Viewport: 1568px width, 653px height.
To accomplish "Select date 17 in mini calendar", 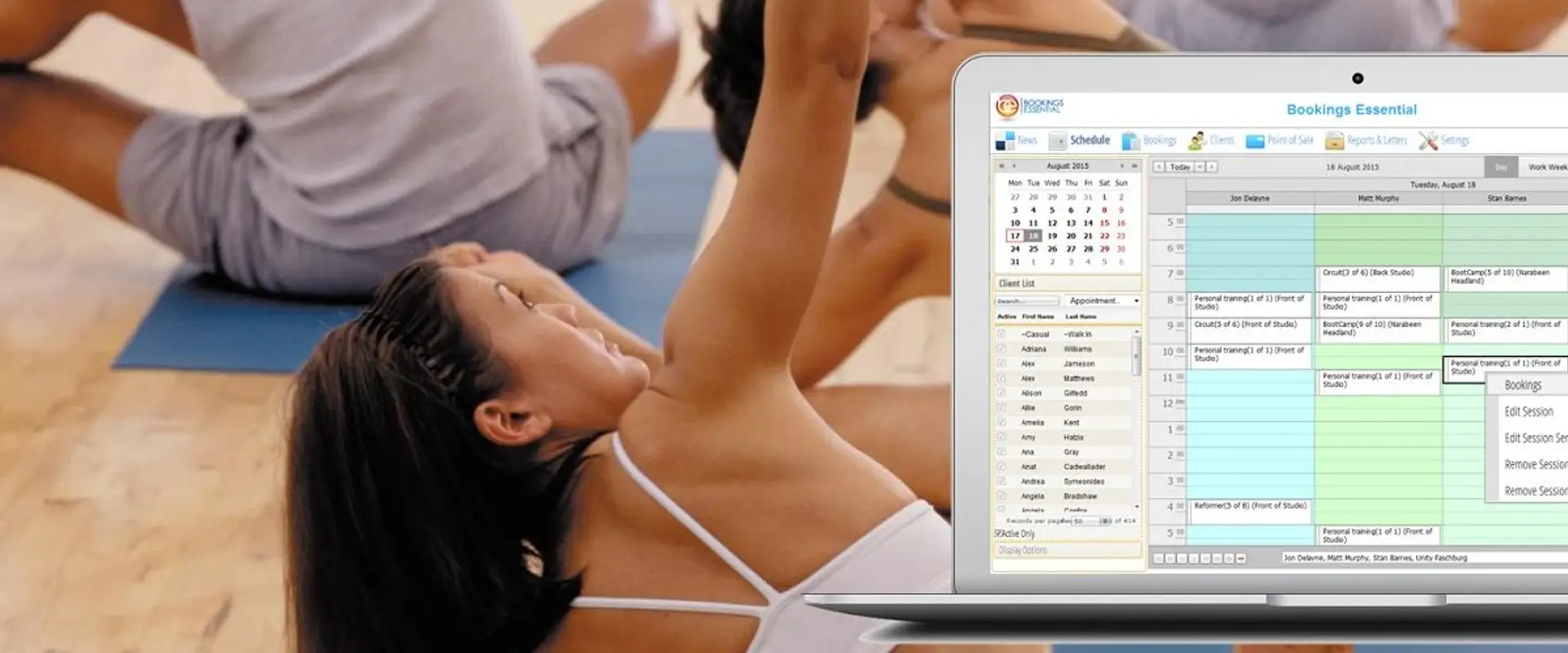I will [x=1015, y=236].
